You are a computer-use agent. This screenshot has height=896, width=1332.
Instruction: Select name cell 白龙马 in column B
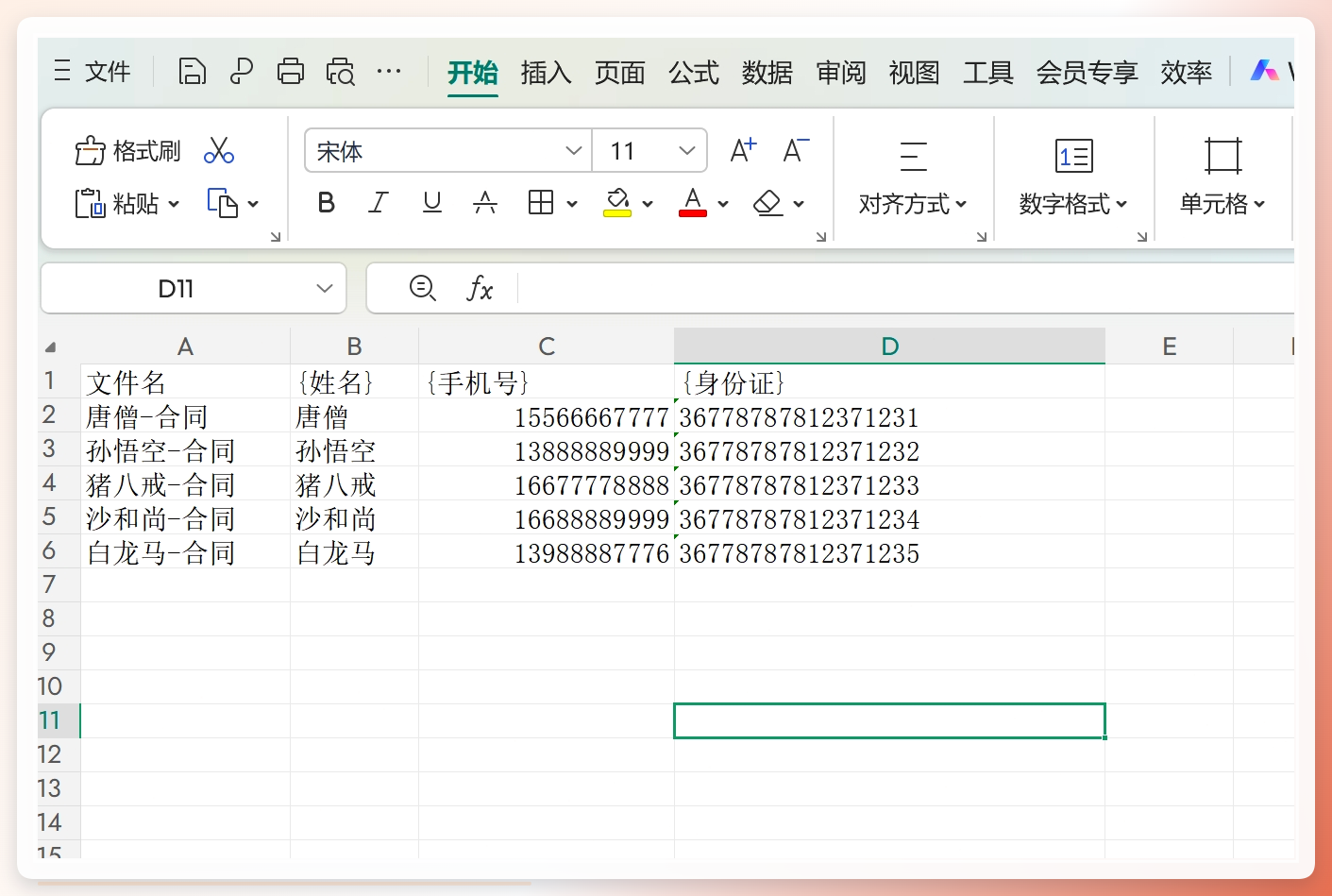point(354,551)
